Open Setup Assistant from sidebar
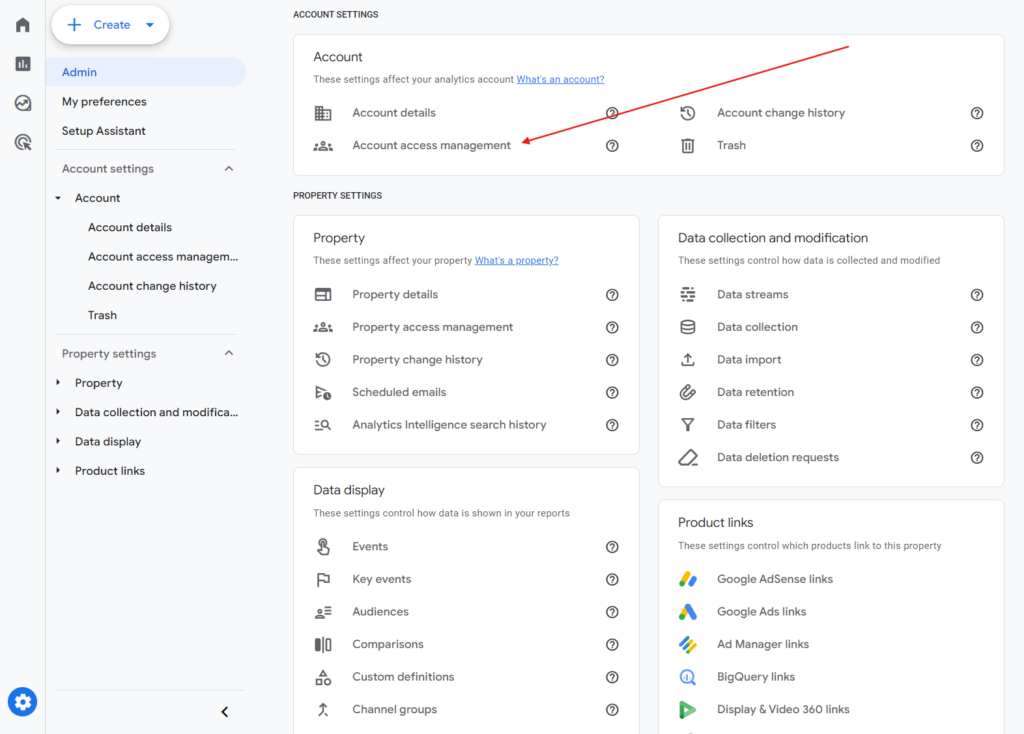 click(104, 131)
